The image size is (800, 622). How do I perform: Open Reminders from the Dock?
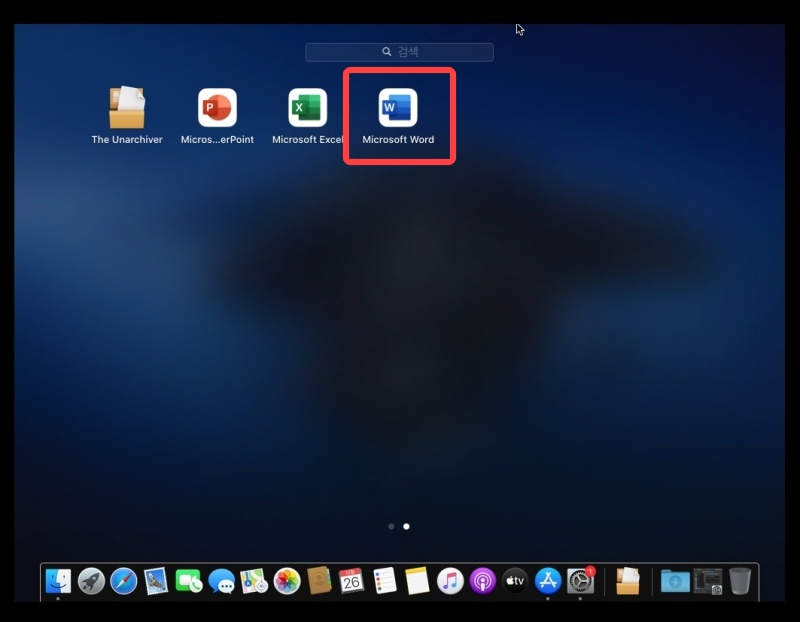pyautogui.click(x=385, y=581)
